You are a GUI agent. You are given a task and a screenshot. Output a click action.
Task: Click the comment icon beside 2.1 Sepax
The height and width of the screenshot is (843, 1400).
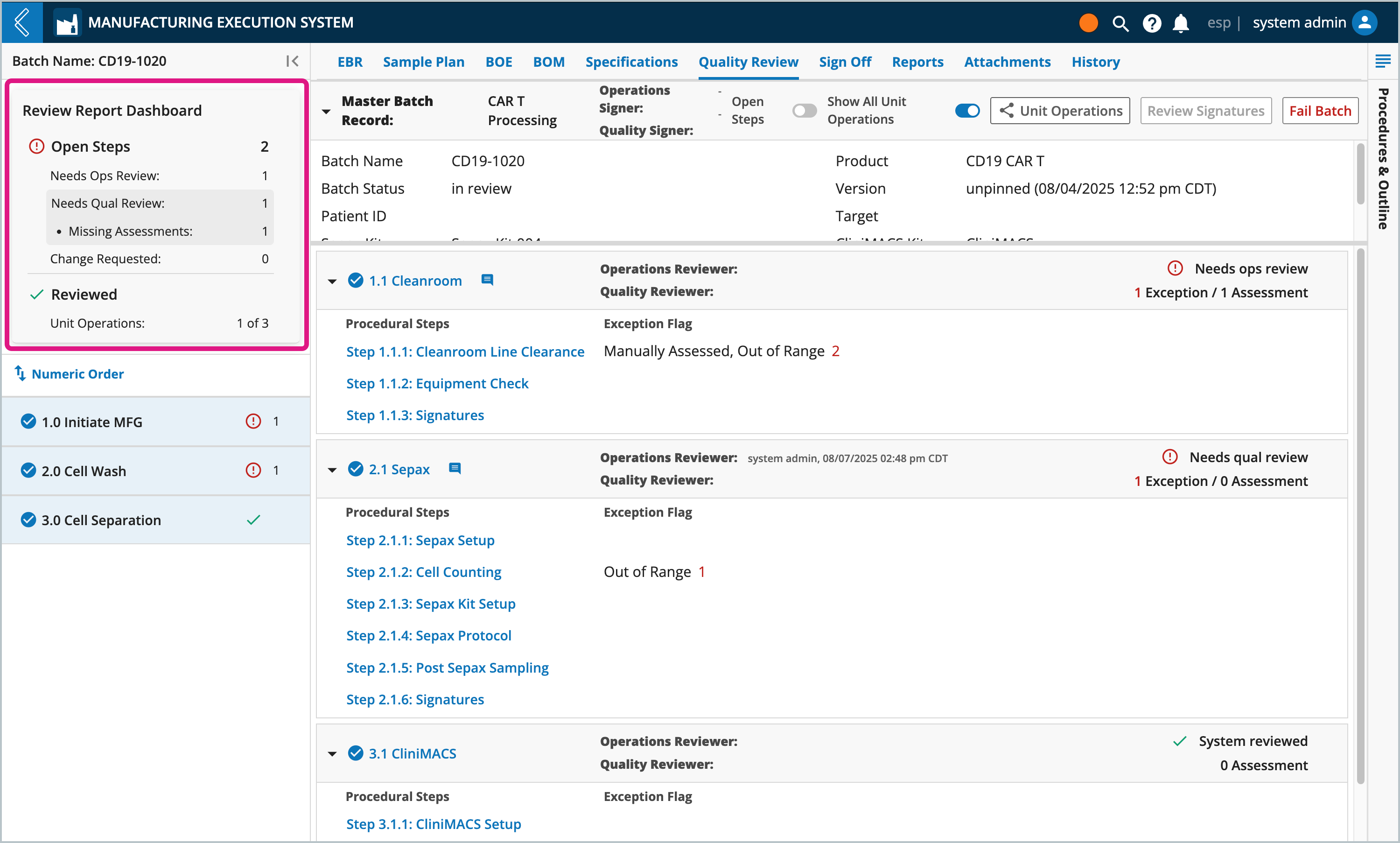pos(455,468)
